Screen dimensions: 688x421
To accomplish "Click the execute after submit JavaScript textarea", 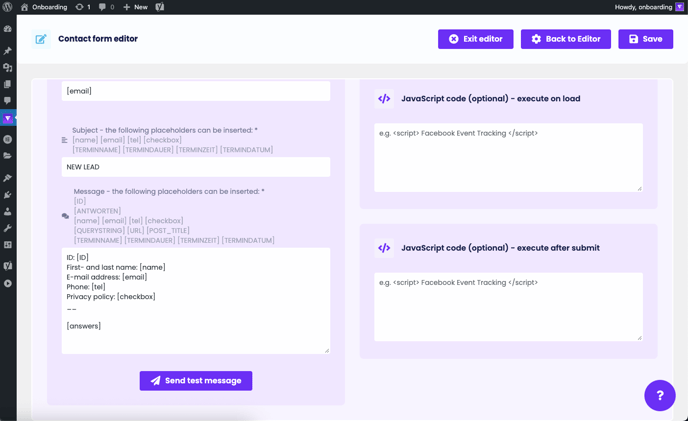I will pos(508,307).
